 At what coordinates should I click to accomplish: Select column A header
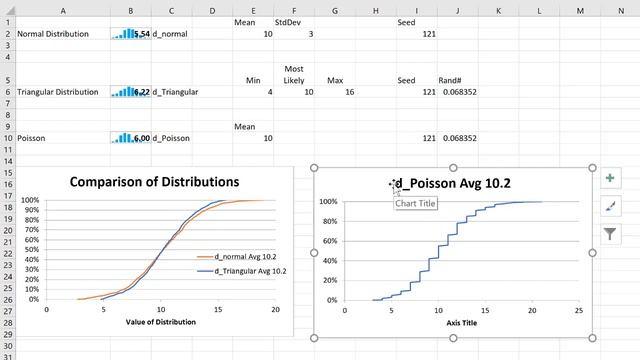63,11
